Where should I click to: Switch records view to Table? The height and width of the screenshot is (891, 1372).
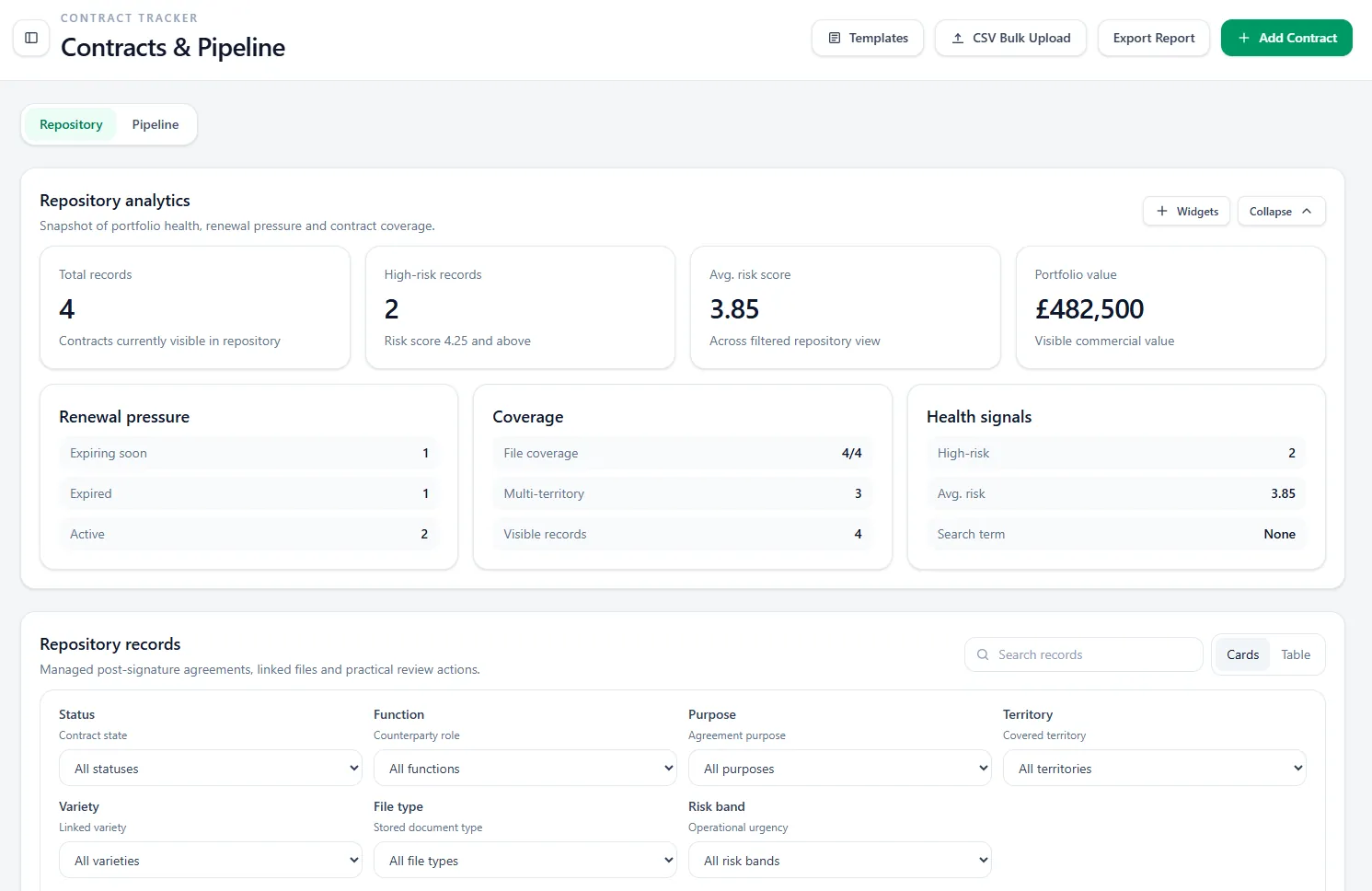point(1296,654)
